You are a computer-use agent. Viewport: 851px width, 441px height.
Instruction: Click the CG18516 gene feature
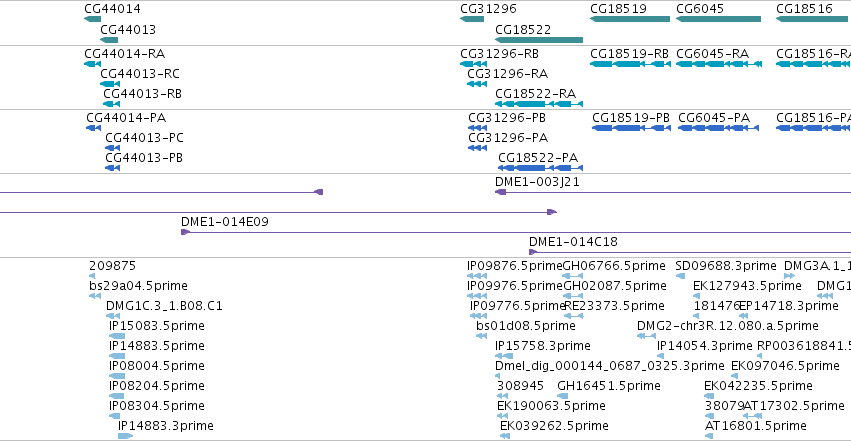[x=813, y=19]
